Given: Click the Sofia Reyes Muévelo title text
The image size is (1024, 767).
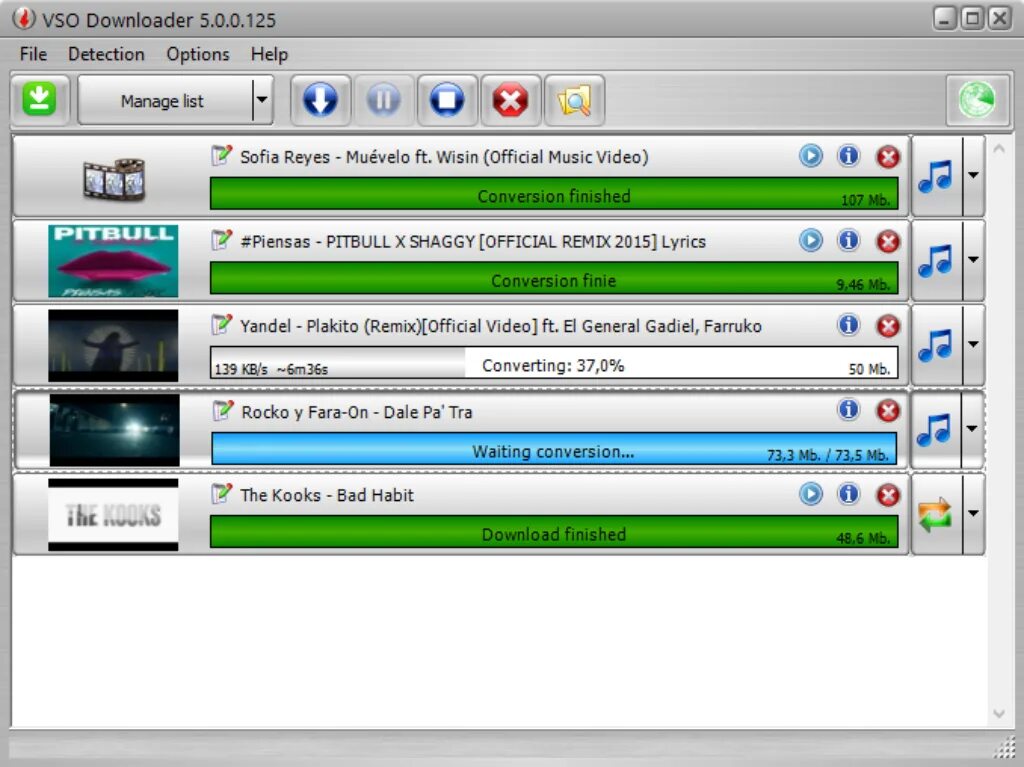Looking at the screenshot, I should [x=444, y=157].
